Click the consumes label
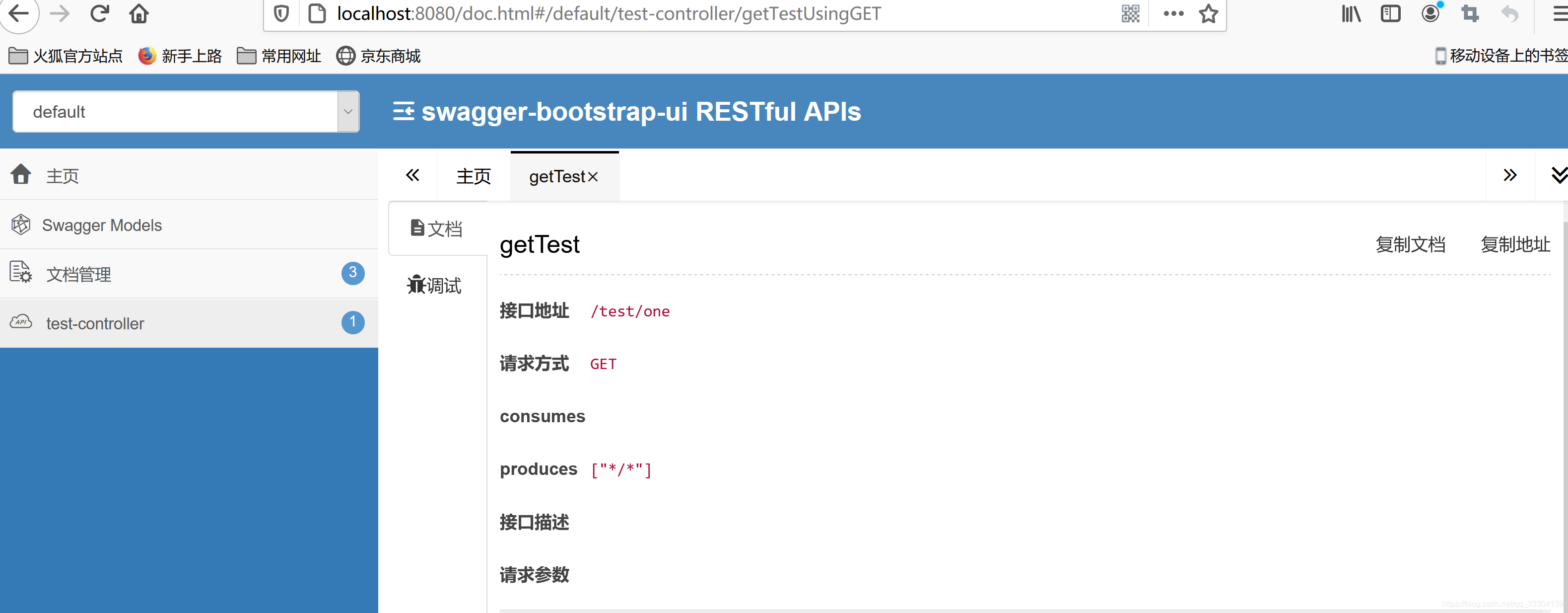This screenshot has width=1568, height=613. (543, 416)
